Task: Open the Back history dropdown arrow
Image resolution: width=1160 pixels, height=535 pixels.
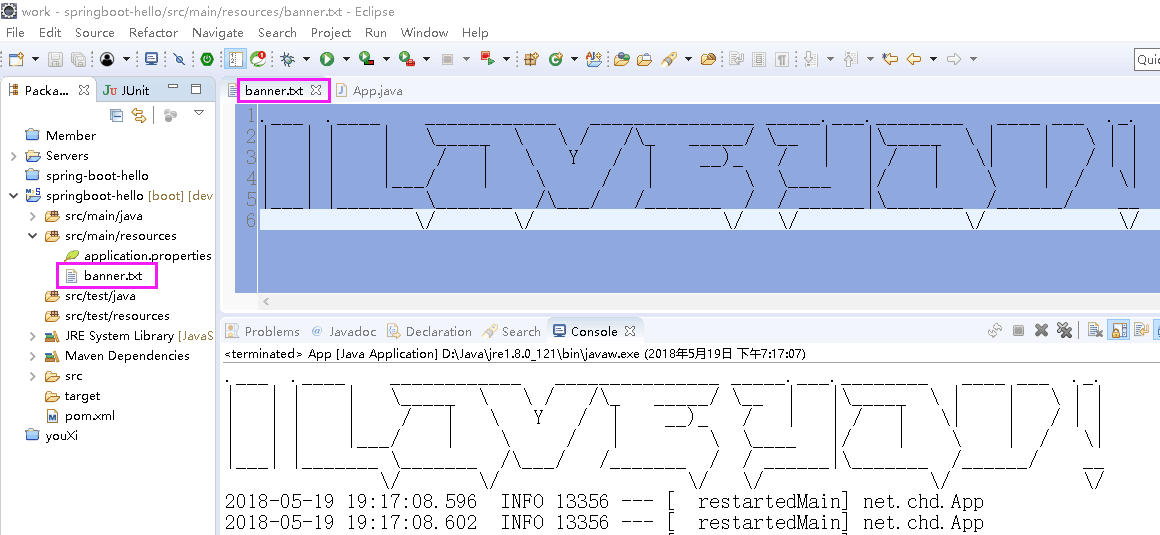Action: tap(934, 59)
